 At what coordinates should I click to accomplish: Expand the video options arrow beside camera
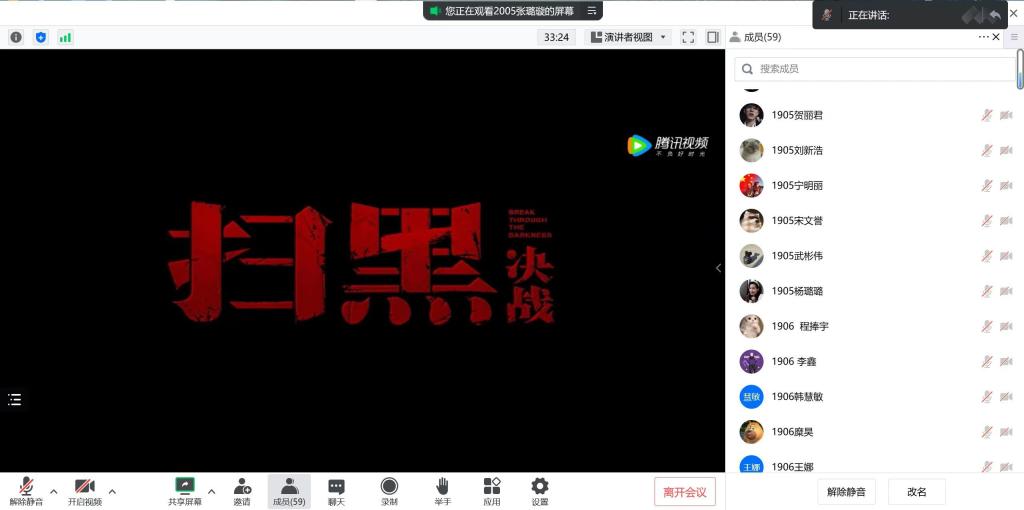(112, 491)
